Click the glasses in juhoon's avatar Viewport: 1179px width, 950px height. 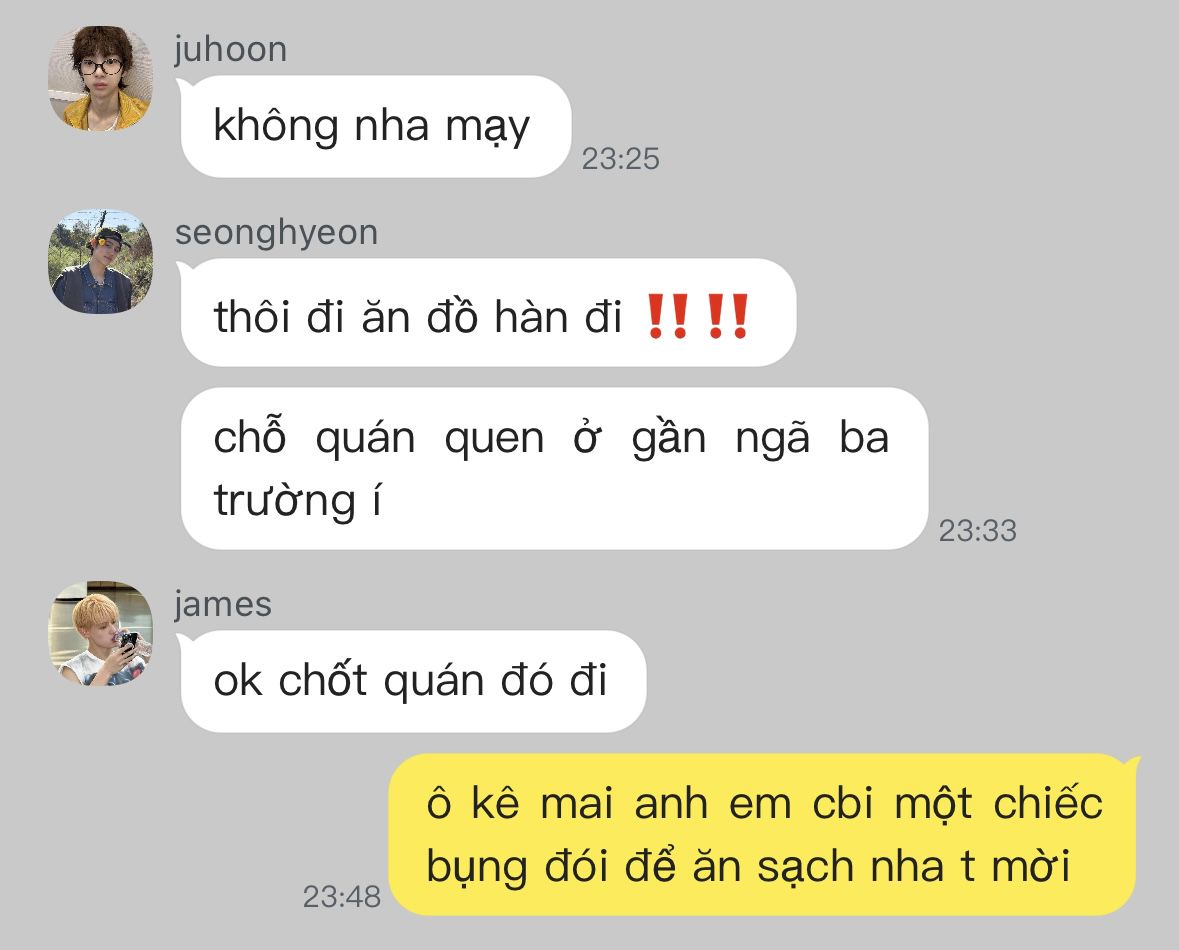(100, 66)
